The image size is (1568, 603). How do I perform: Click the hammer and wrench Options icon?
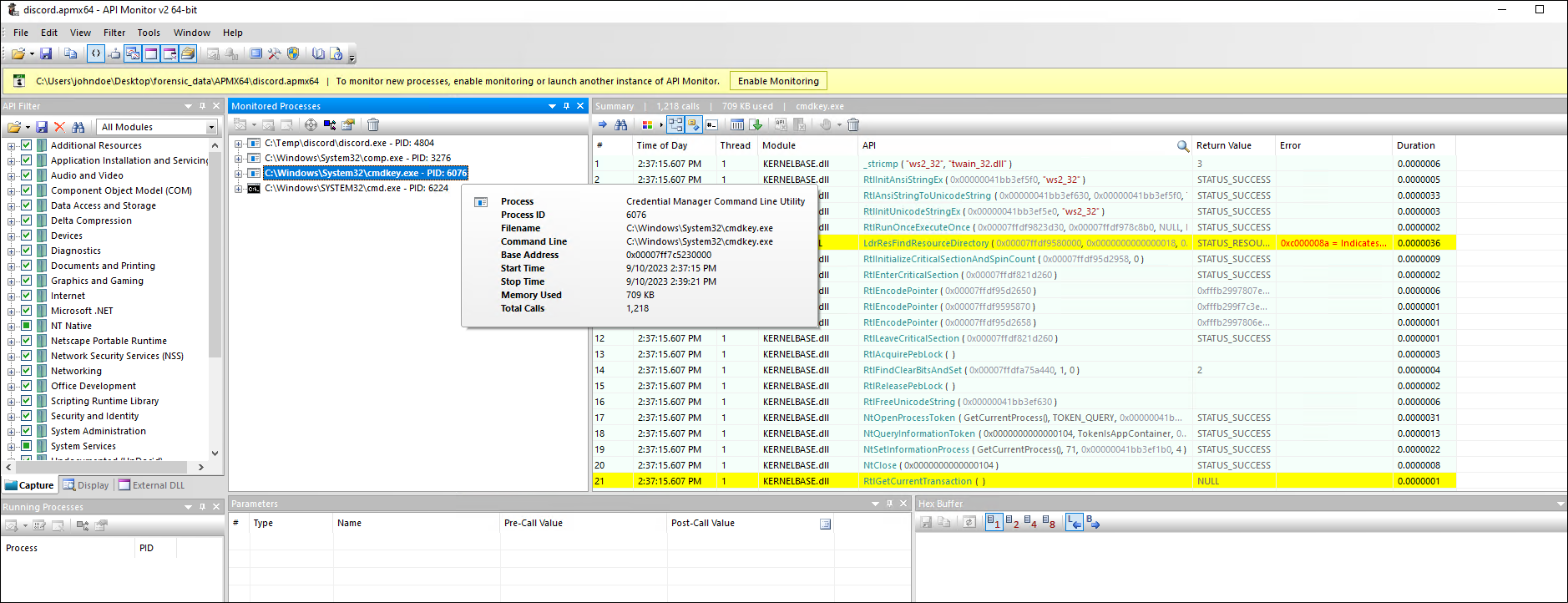coord(274,53)
